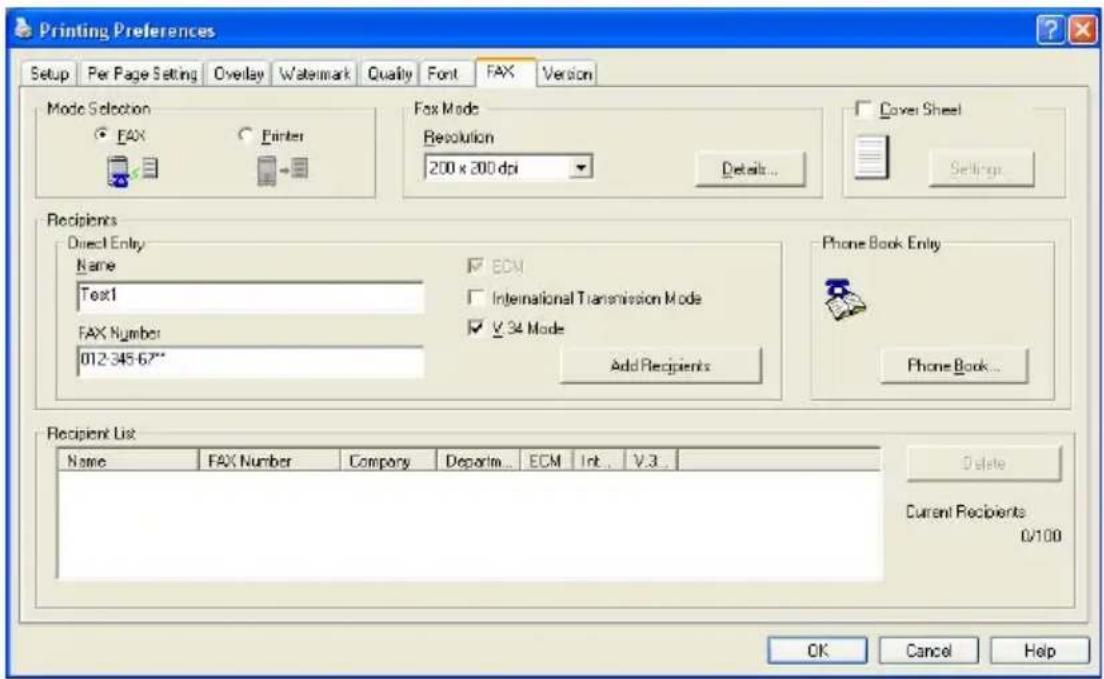This screenshot has width=1104, height=679.
Task: Toggle the ECM checkbox
Action: 475,266
